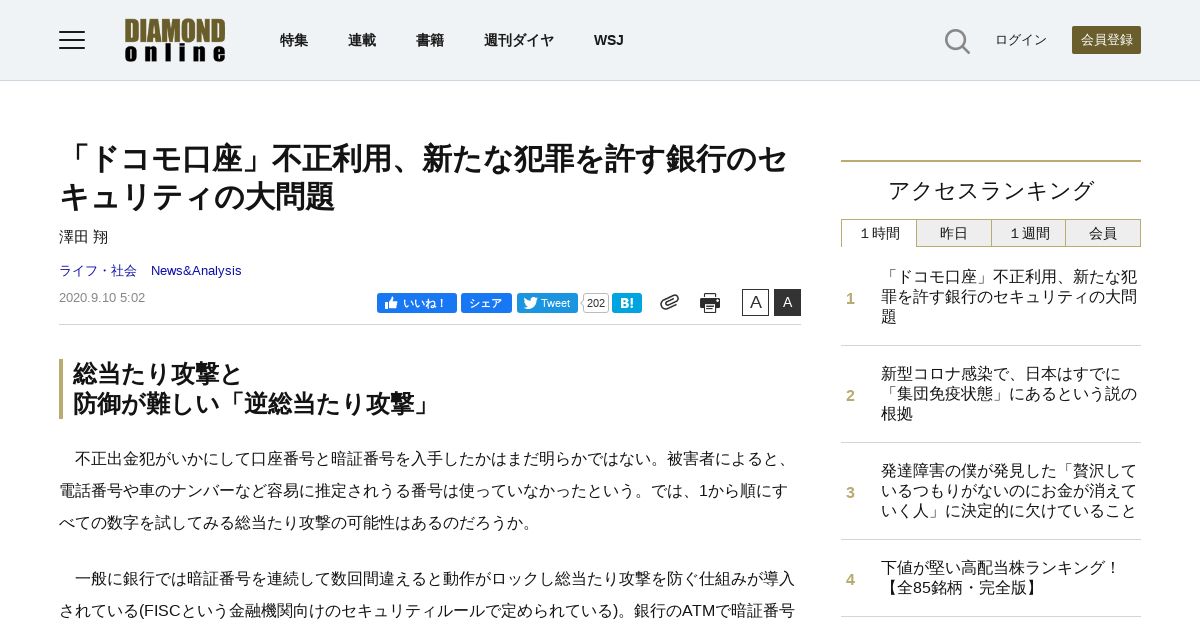Open rank 2 新型コロナ集団免疫 article

pyautogui.click(x=1009, y=394)
